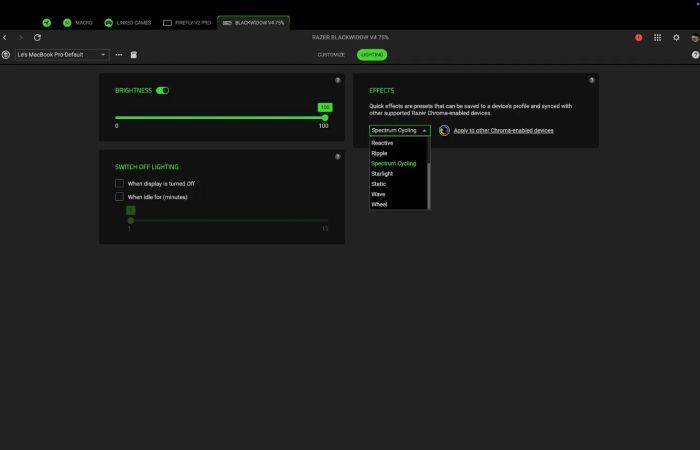The width and height of the screenshot is (700, 450).
Task: Click the refresh icon in navigation bar
Action: (x=38, y=38)
